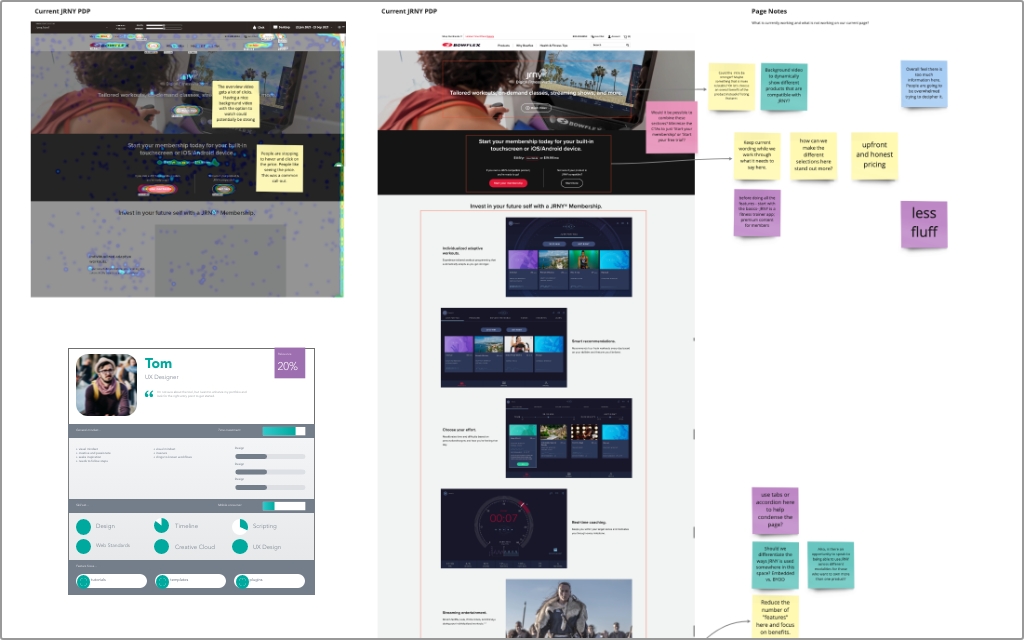Click the 'Streaming entertainment' heading text
The width and height of the screenshot is (1024, 640).
click(464, 613)
